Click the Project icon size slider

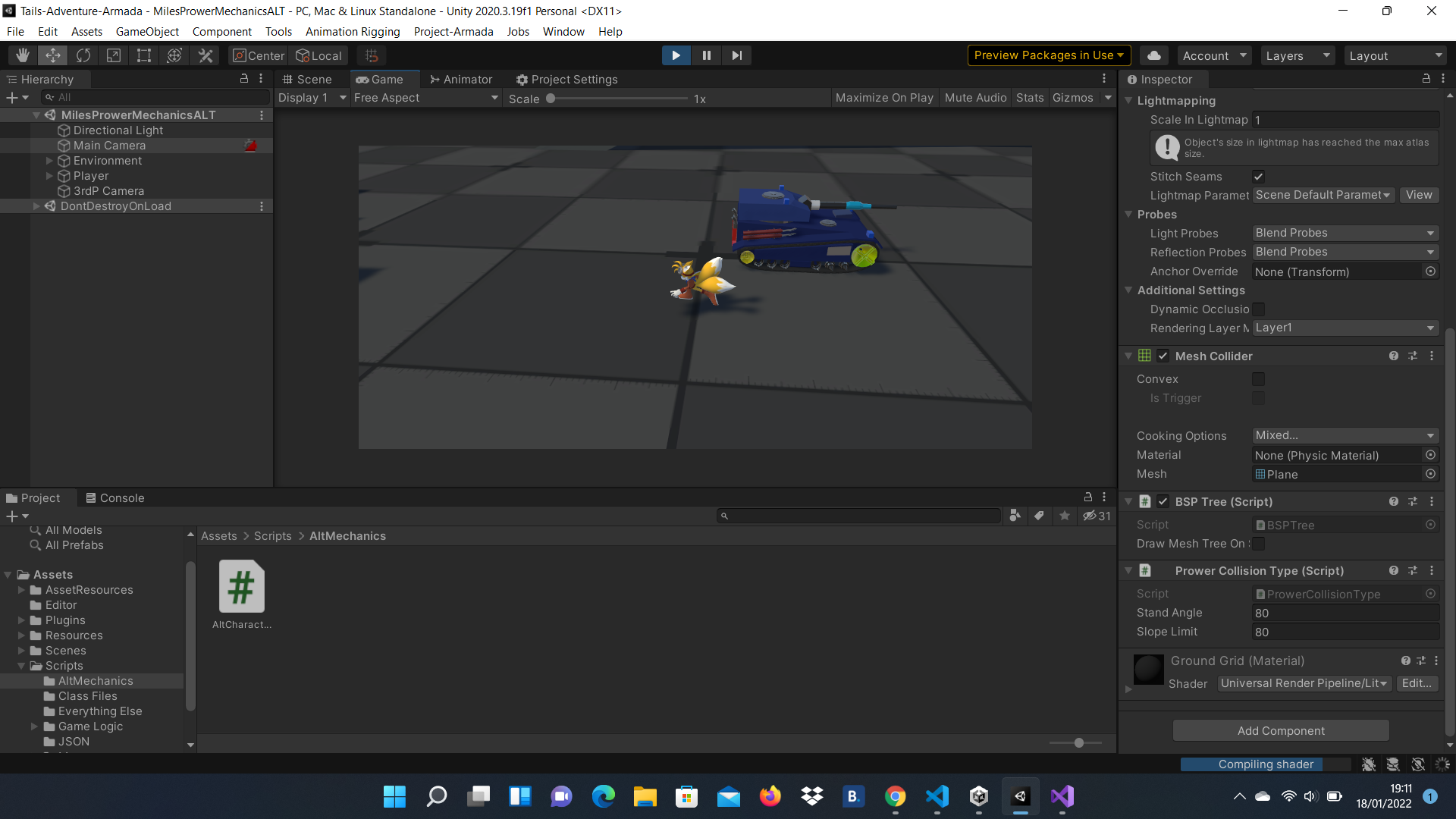click(x=1075, y=743)
